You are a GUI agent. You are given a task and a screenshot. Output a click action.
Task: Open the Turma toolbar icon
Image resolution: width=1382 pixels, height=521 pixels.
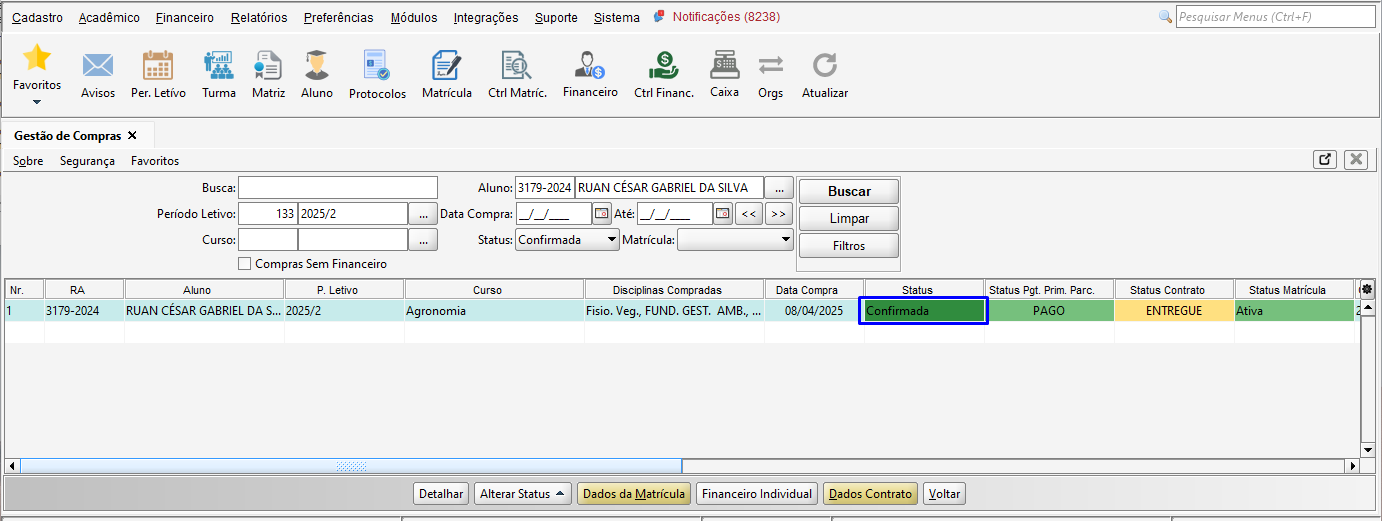pyautogui.click(x=218, y=66)
